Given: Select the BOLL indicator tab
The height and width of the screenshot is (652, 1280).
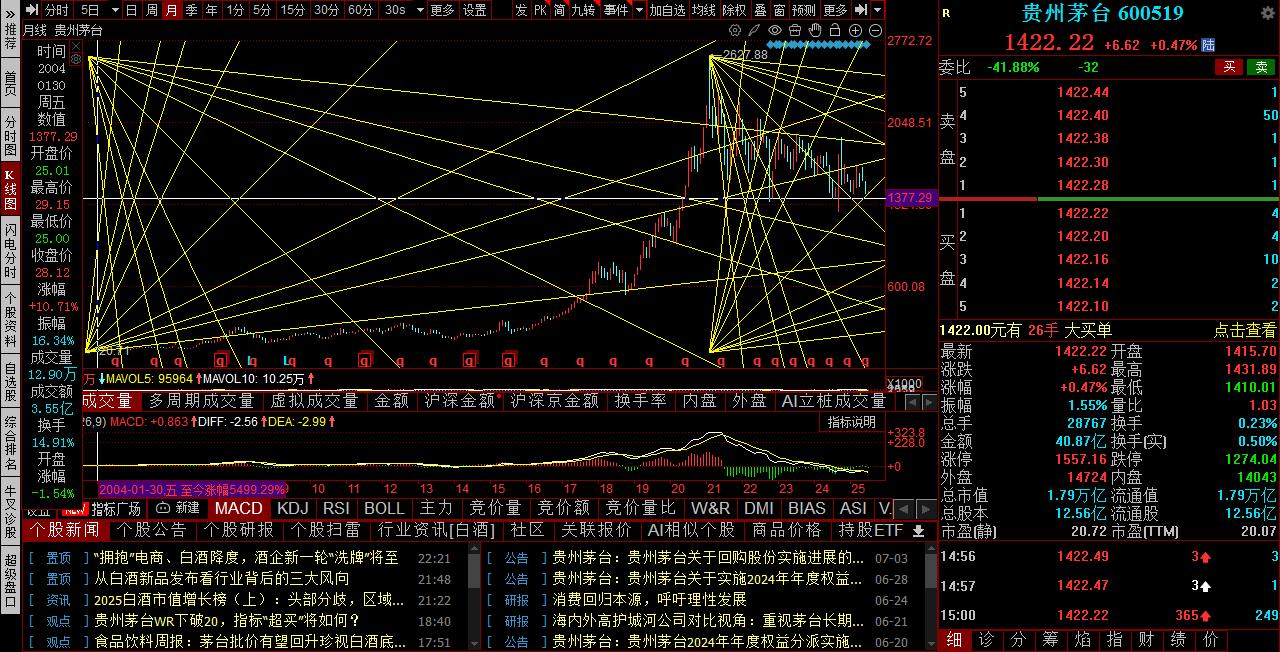Looking at the screenshot, I should 384,508.
